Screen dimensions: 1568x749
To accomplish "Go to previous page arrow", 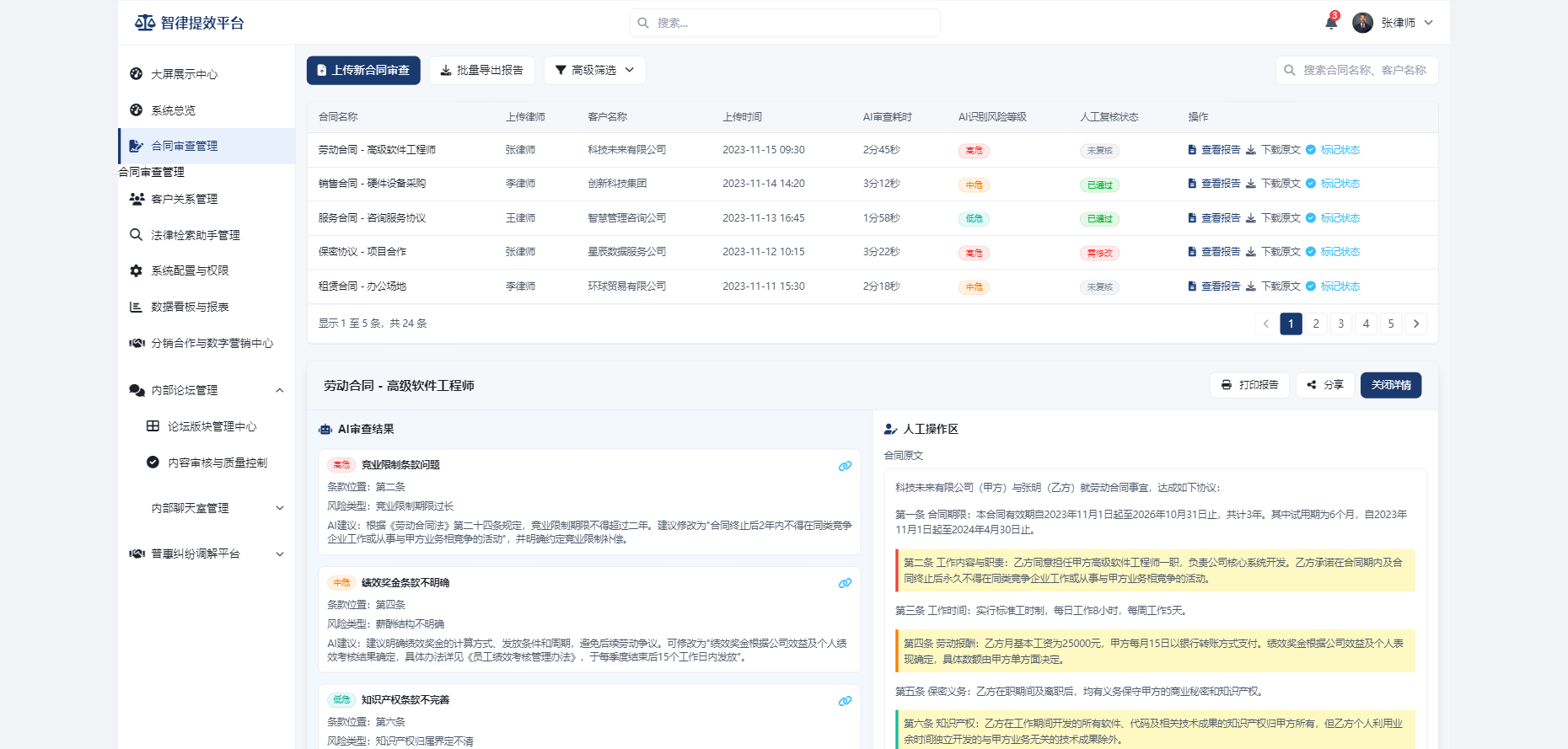I will (1265, 324).
